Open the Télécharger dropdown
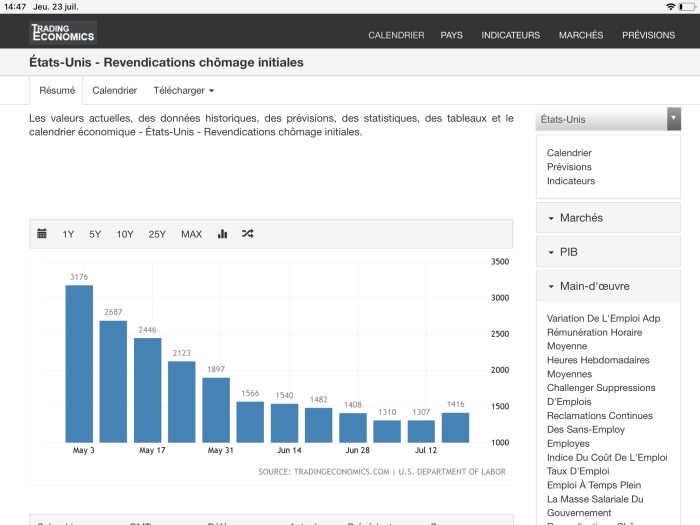 tap(183, 90)
